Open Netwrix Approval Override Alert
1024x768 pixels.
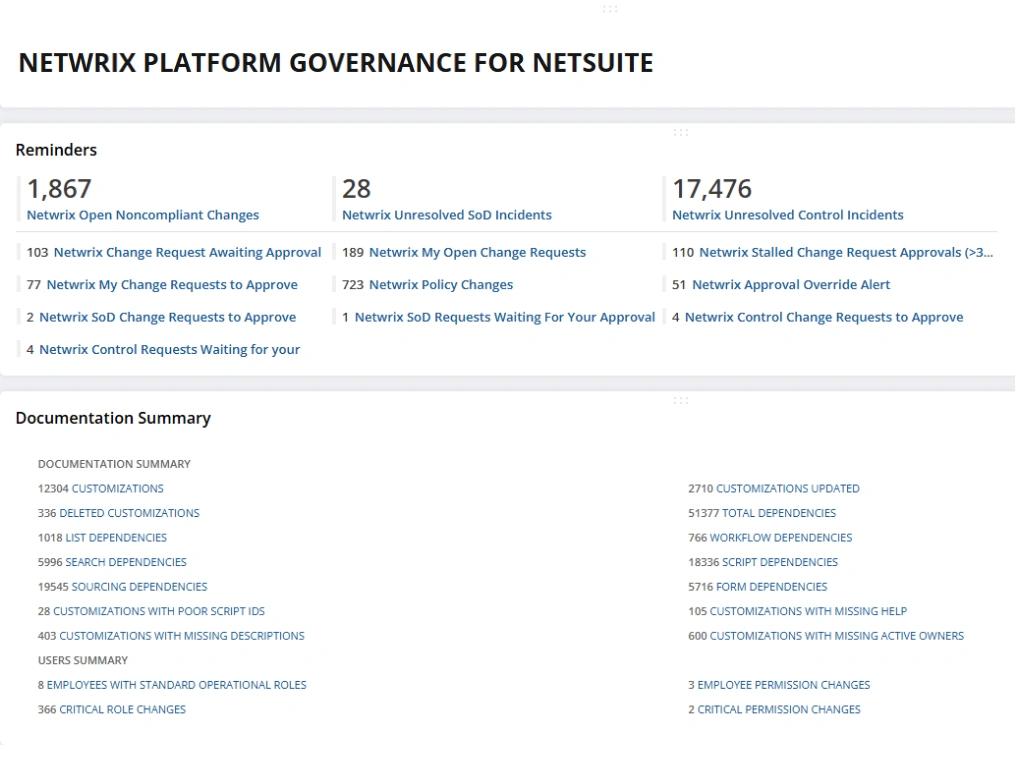tap(791, 285)
